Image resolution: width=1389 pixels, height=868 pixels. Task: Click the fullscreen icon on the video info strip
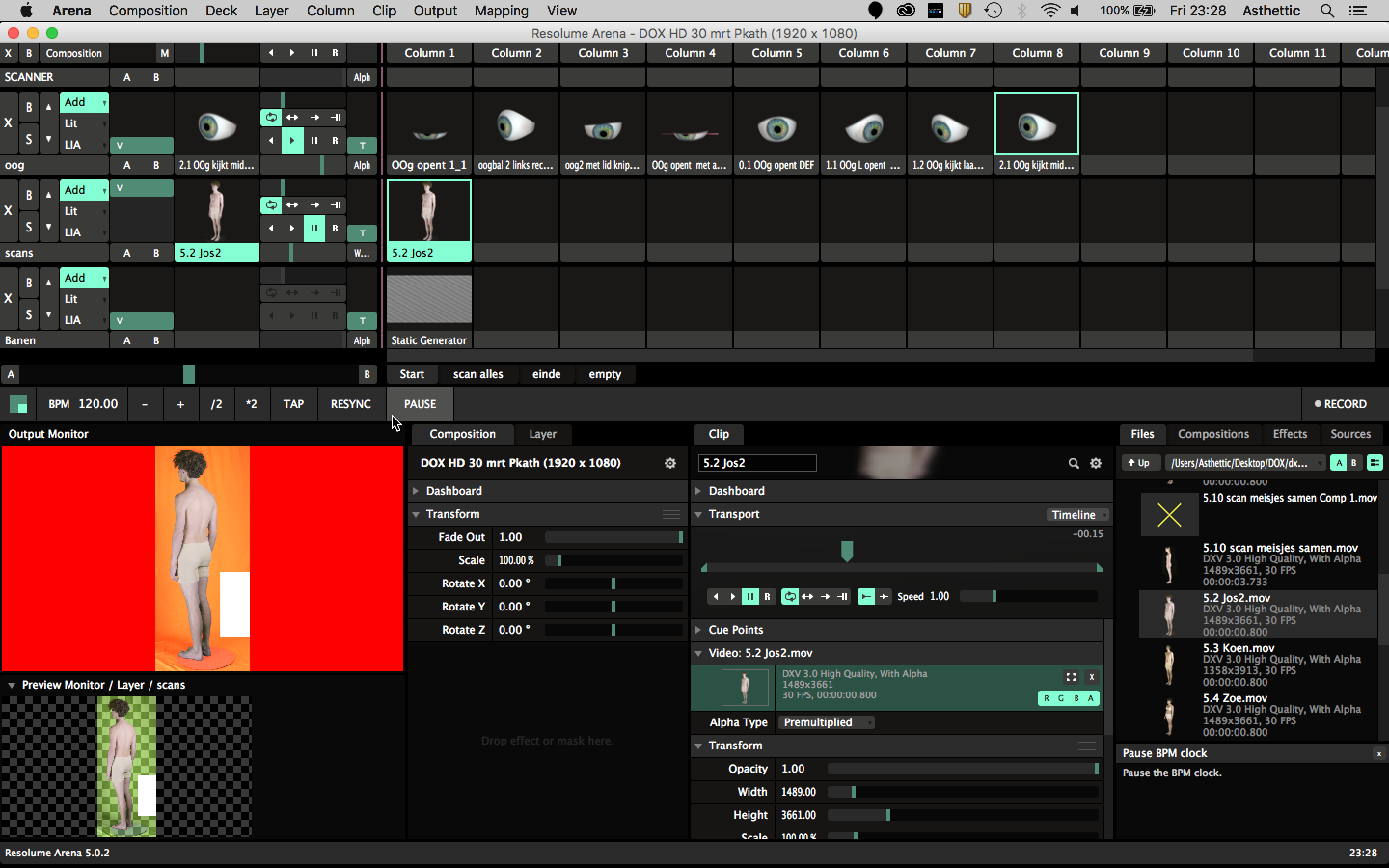click(x=1071, y=677)
